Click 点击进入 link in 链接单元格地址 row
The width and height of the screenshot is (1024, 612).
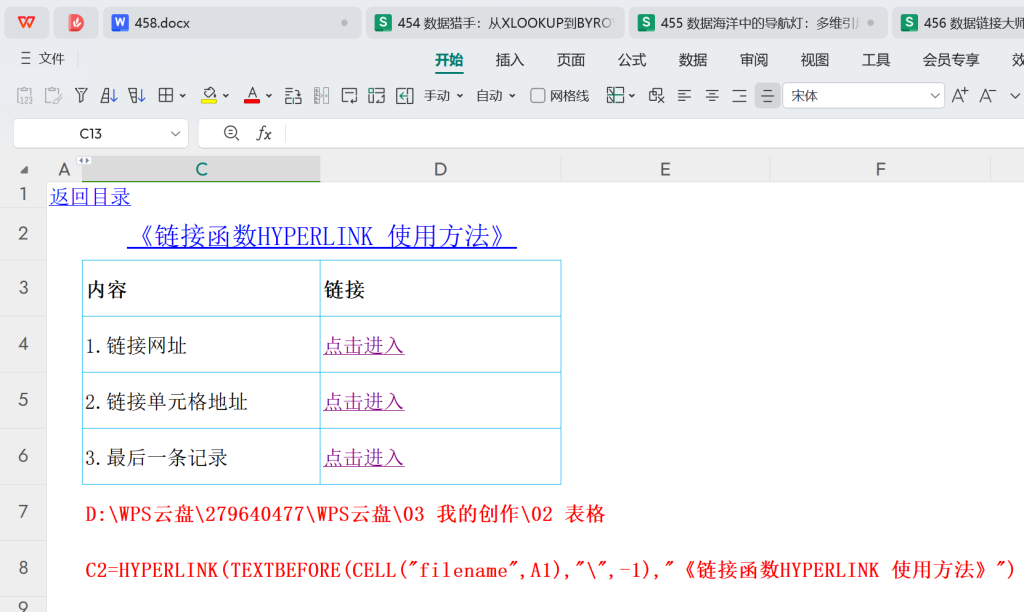[x=364, y=402]
